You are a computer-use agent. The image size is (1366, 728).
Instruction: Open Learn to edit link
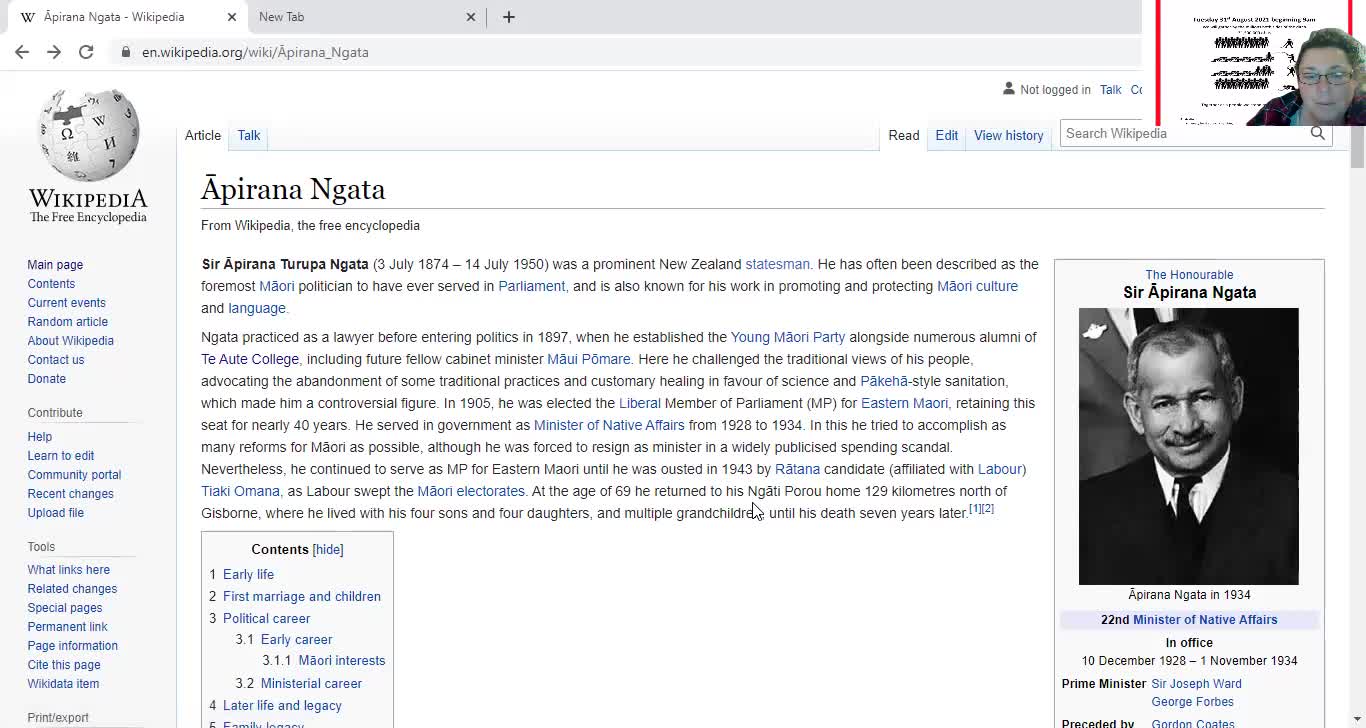[x=61, y=456]
